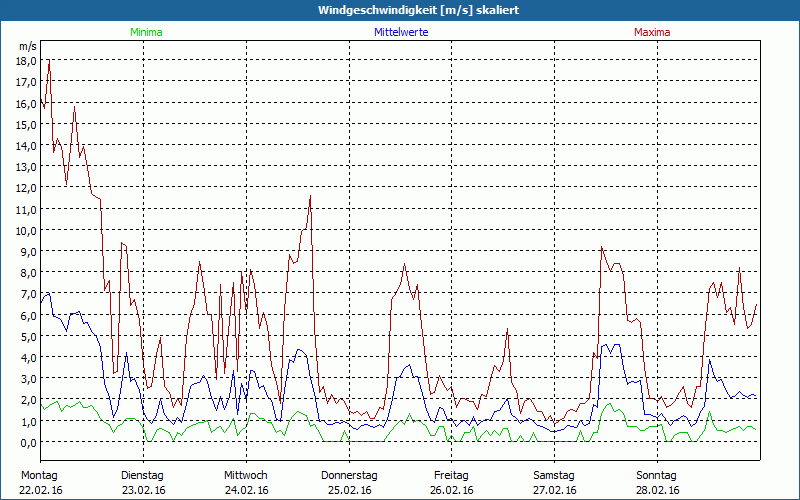Select the red 'Maxima' legend label

pyautogui.click(x=652, y=32)
